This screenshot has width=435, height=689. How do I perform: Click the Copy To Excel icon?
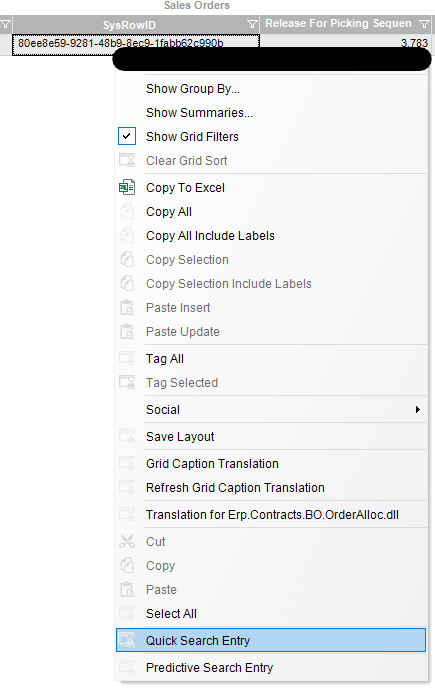[127, 188]
